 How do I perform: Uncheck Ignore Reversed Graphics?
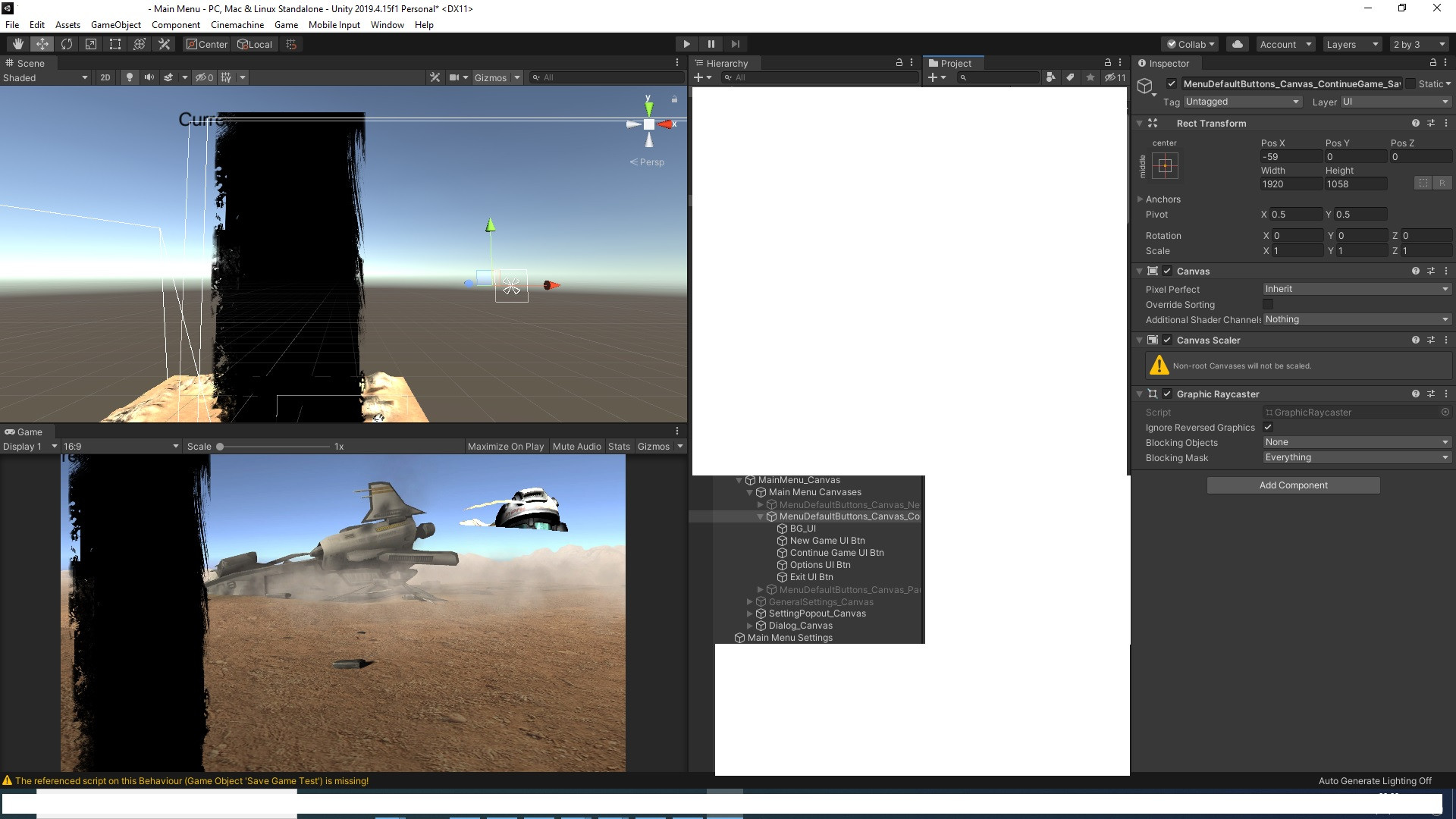tap(1268, 428)
